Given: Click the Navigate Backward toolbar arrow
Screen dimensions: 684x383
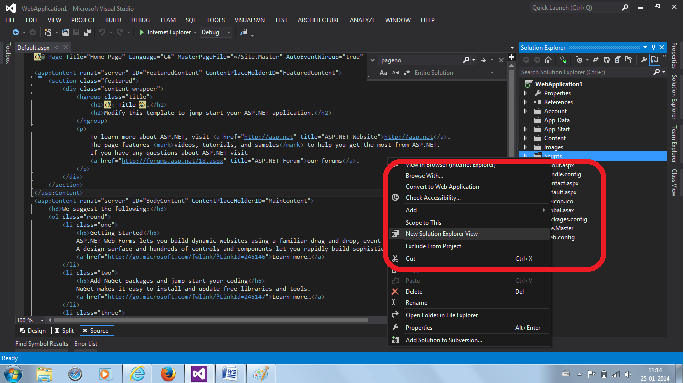Looking at the screenshot, I should pos(16,32).
